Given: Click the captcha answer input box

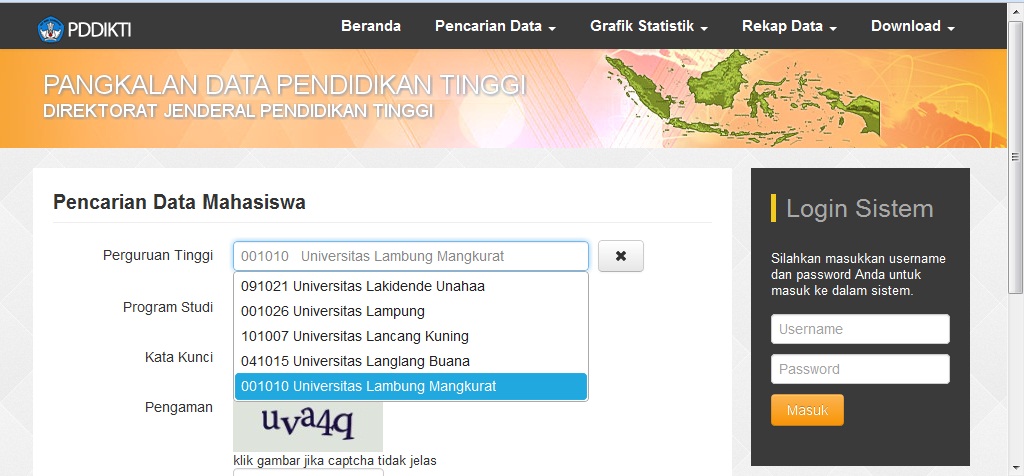Looking at the screenshot, I should pos(308,472).
